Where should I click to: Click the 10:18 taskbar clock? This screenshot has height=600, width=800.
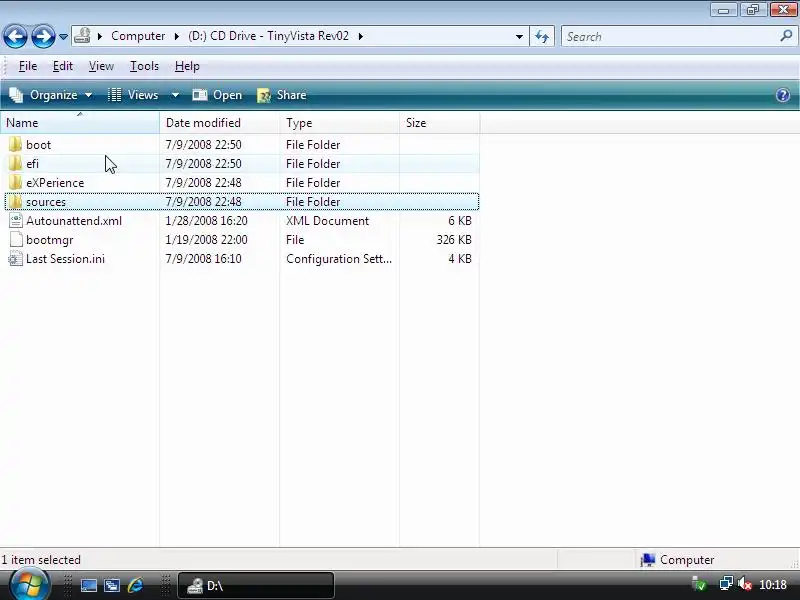pos(773,584)
